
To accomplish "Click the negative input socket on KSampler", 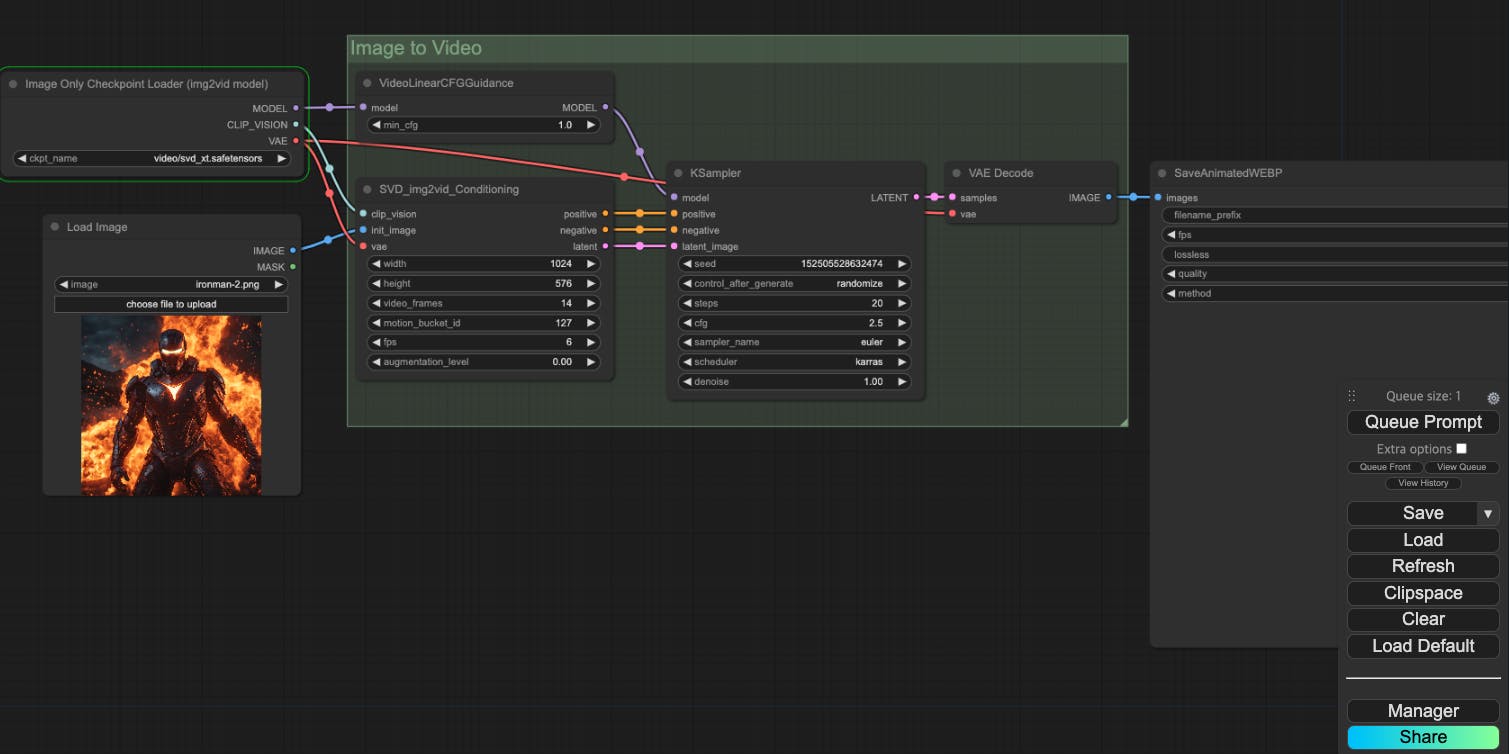I will tap(674, 230).
